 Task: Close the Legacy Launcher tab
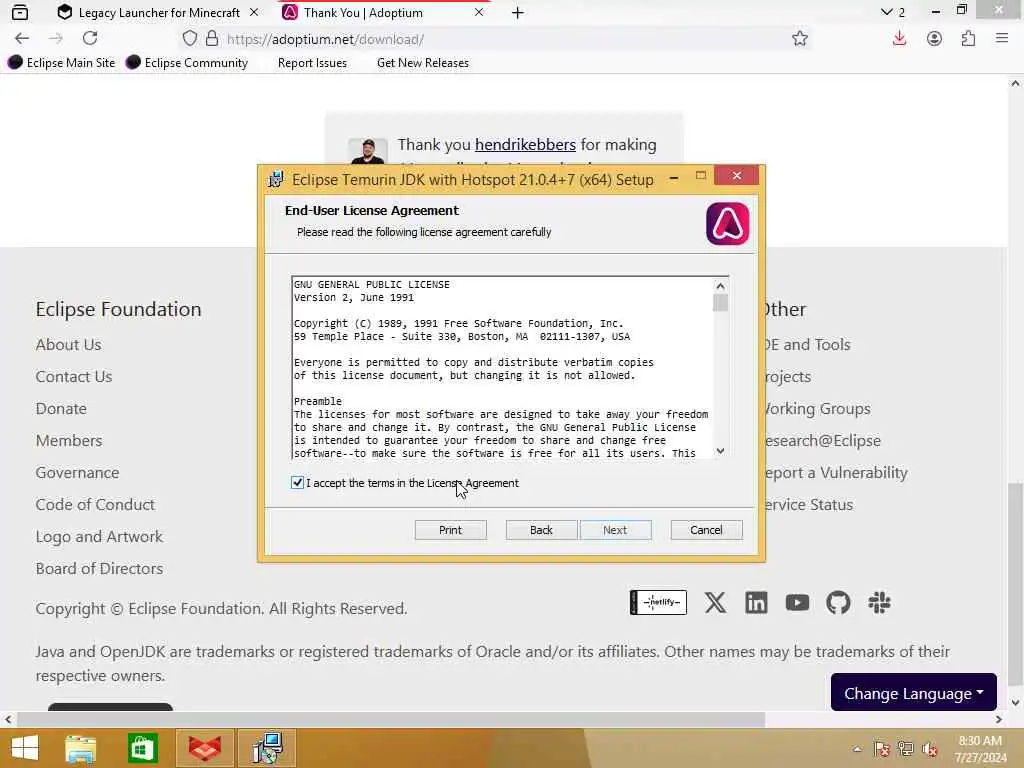254,12
